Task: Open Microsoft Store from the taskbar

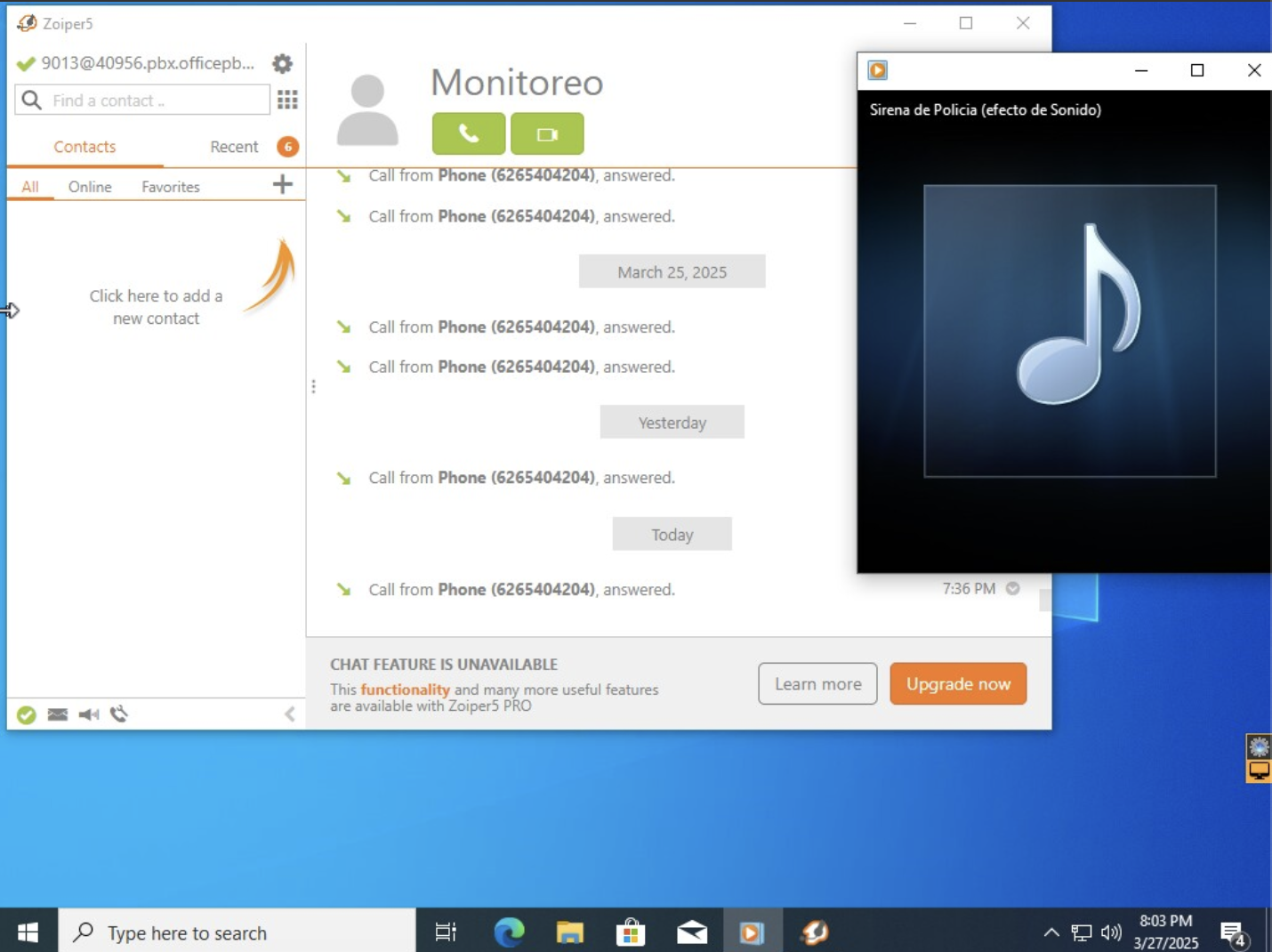Action: (631, 932)
